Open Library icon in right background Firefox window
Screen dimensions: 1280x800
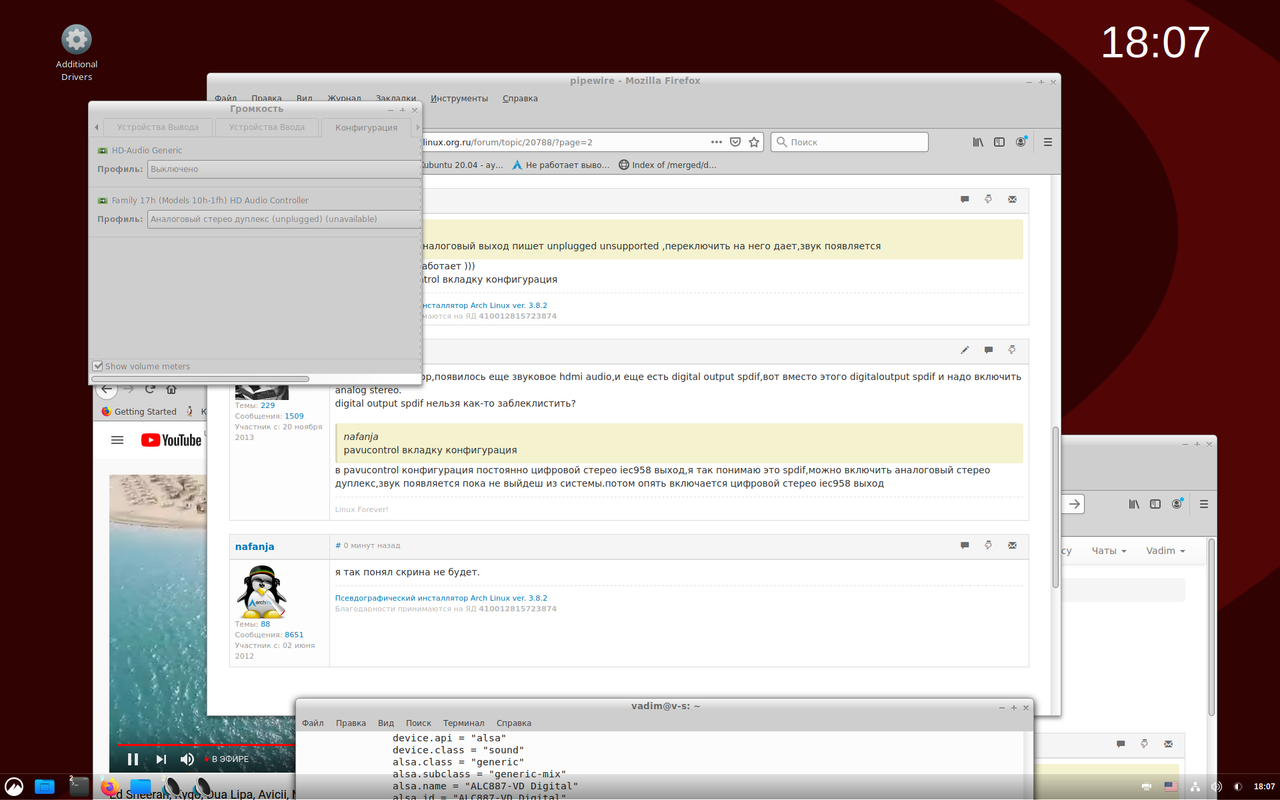[x=1135, y=504]
